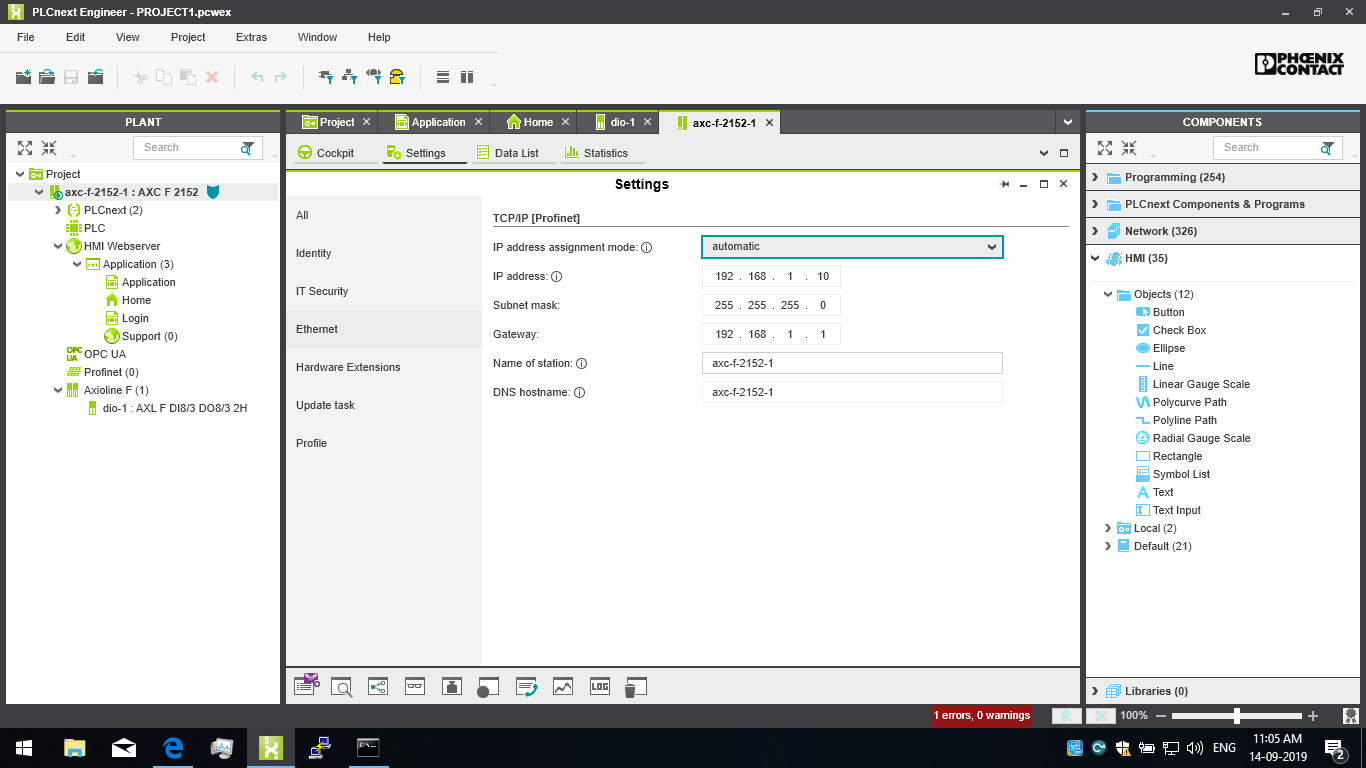Collapse all nodes in COMPONENTS panel

point(1129,148)
